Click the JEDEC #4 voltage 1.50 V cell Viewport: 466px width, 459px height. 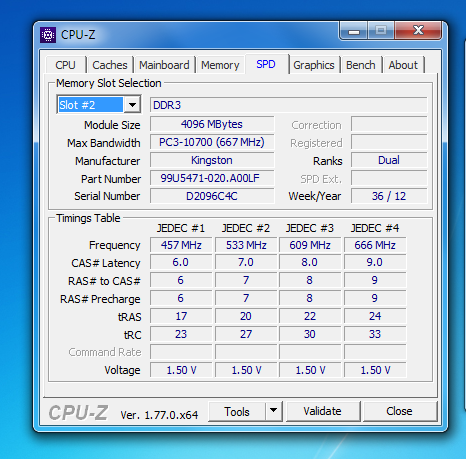pyautogui.click(x=375, y=370)
